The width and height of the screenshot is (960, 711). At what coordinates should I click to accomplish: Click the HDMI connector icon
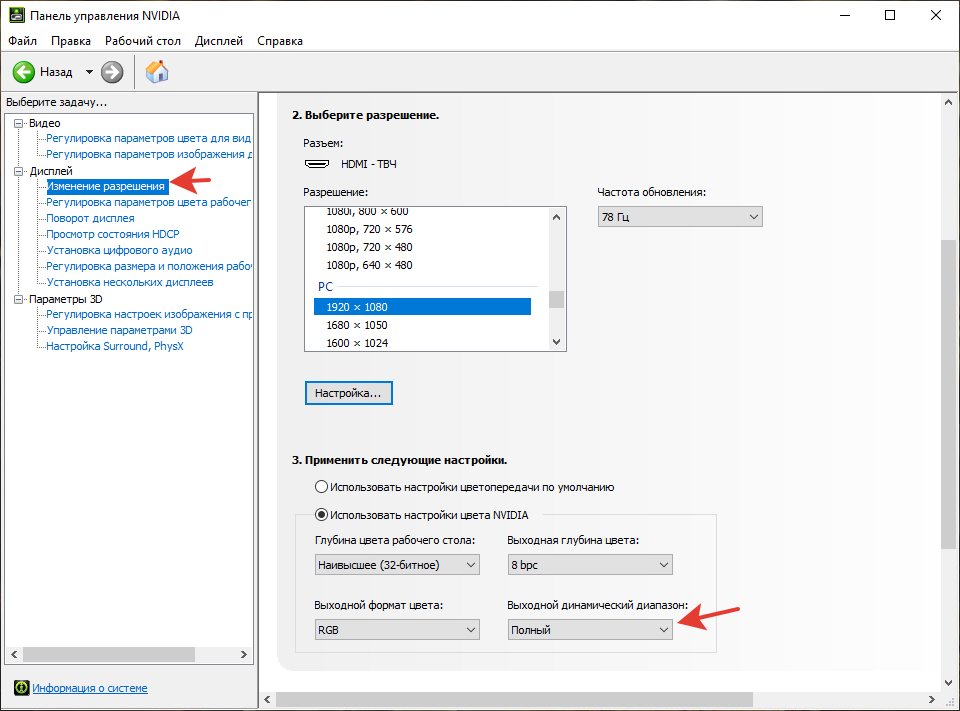(317, 164)
